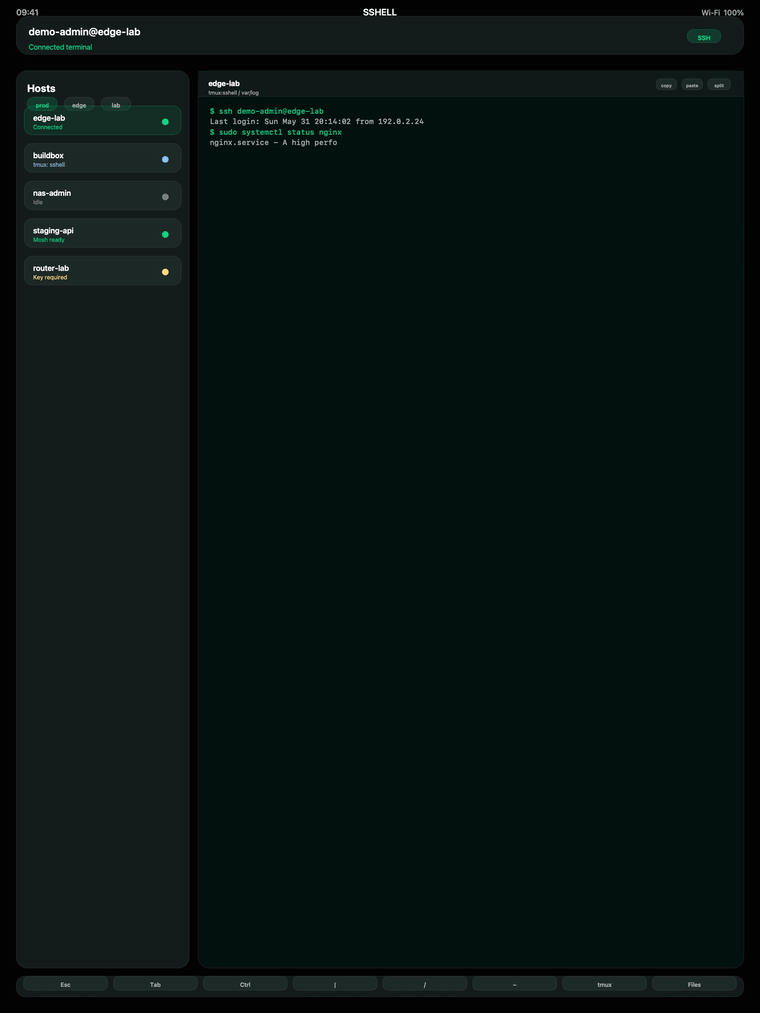
Task: Click the SSHELL app title
Action: (x=380, y=12)
